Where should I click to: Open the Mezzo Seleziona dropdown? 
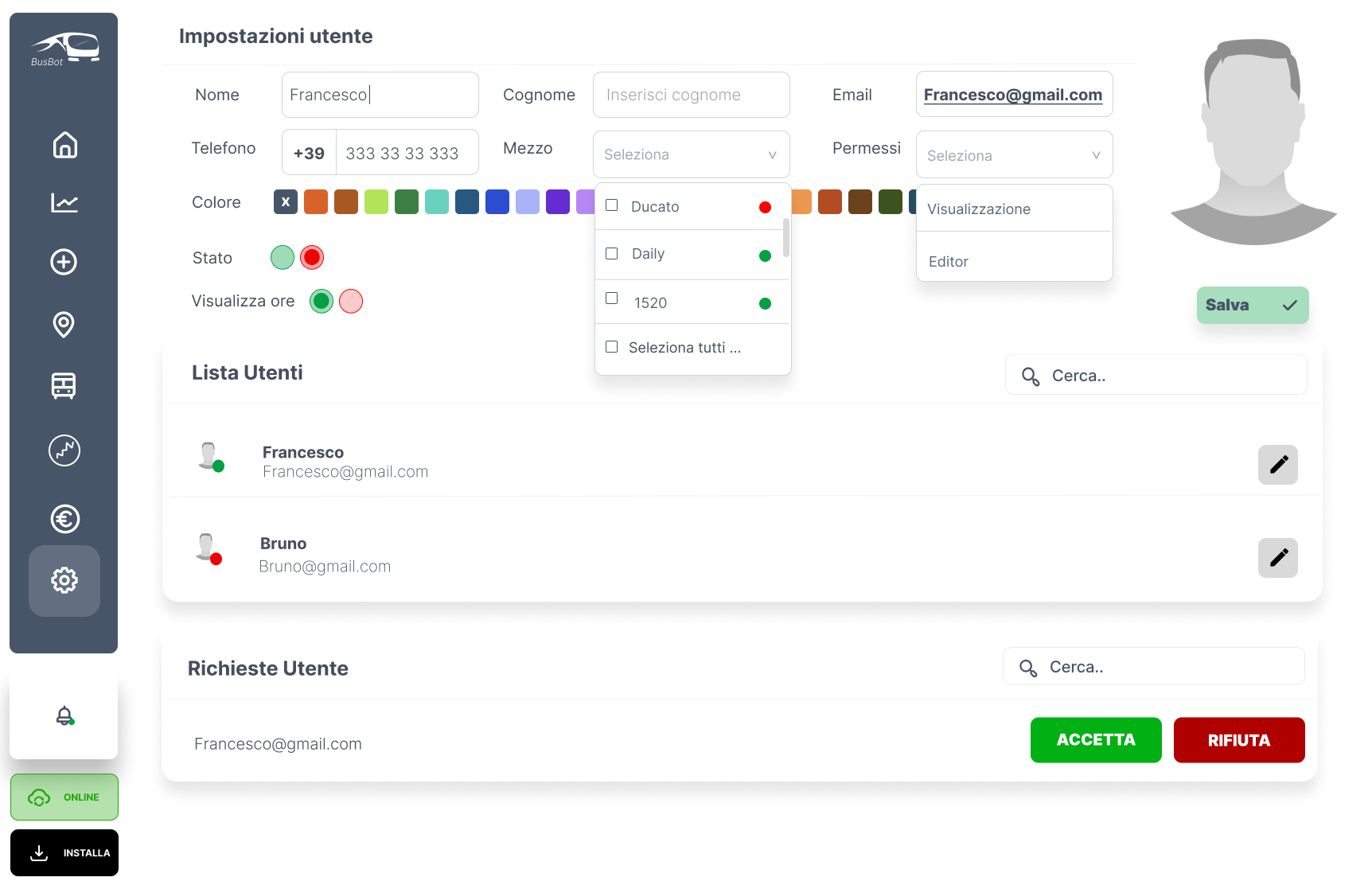point(692,154)
